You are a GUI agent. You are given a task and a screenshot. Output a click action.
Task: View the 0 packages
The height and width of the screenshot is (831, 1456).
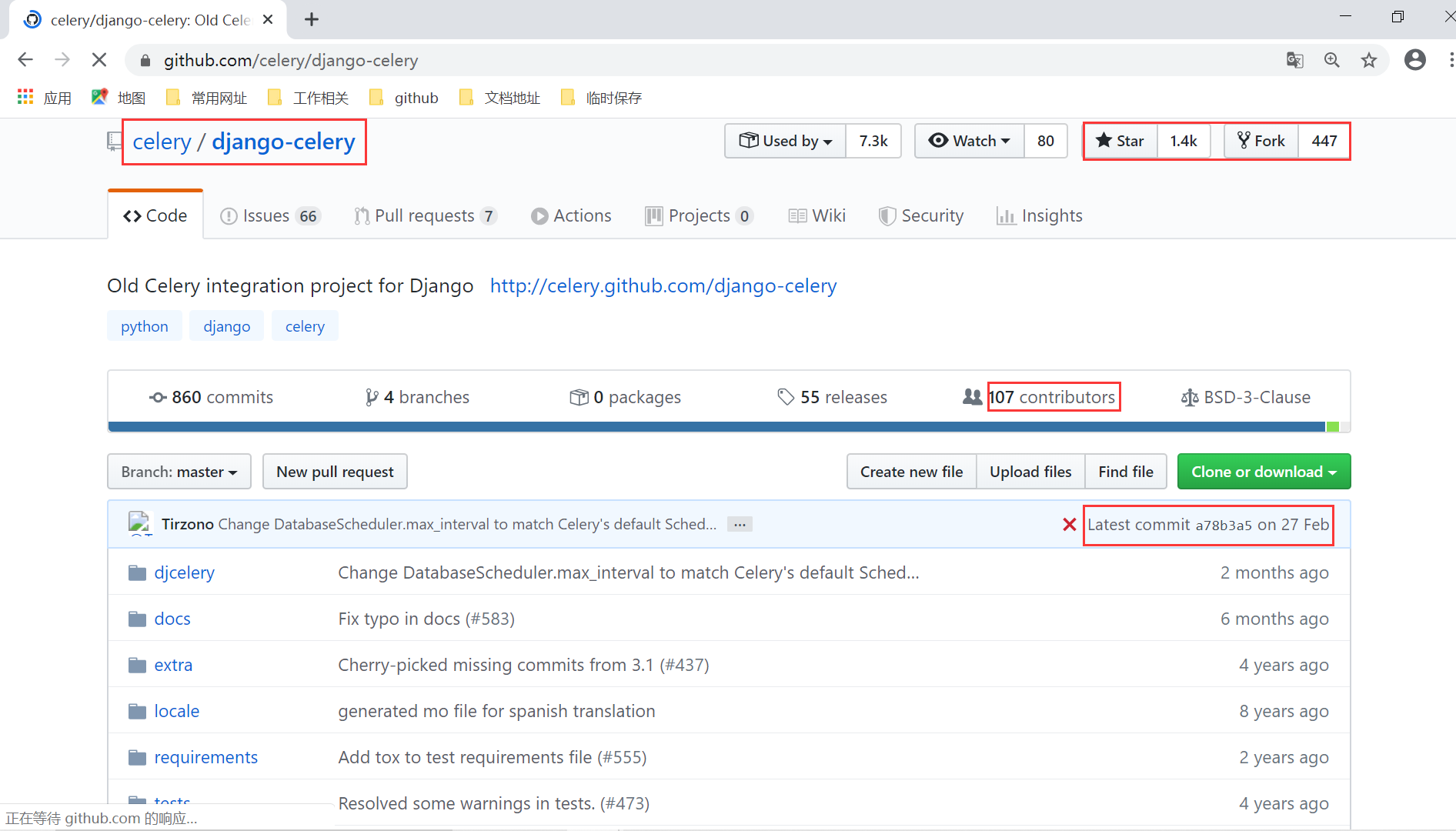coord(625,397)
